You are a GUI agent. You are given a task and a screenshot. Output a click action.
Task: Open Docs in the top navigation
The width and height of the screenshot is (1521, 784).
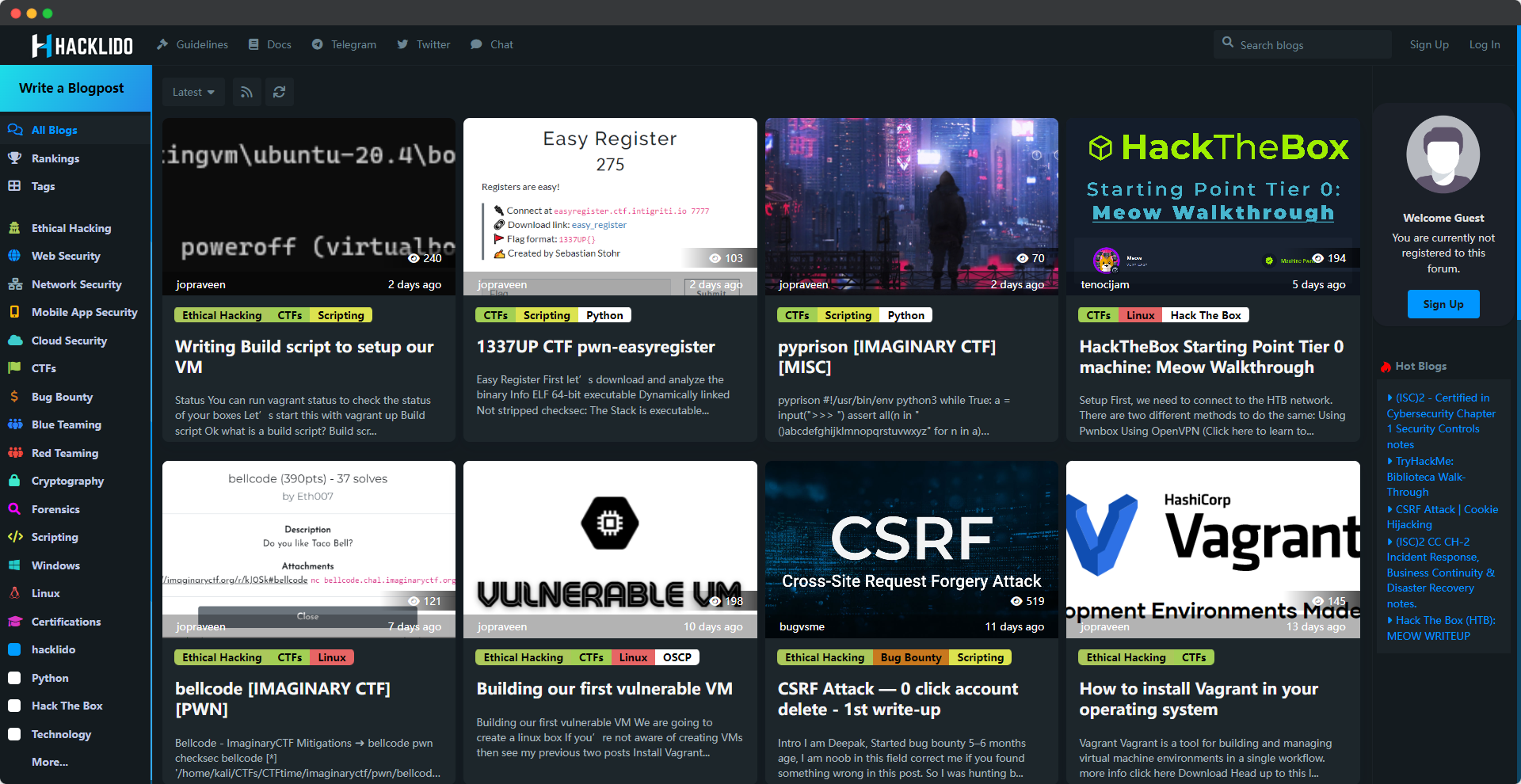[270, 44]
